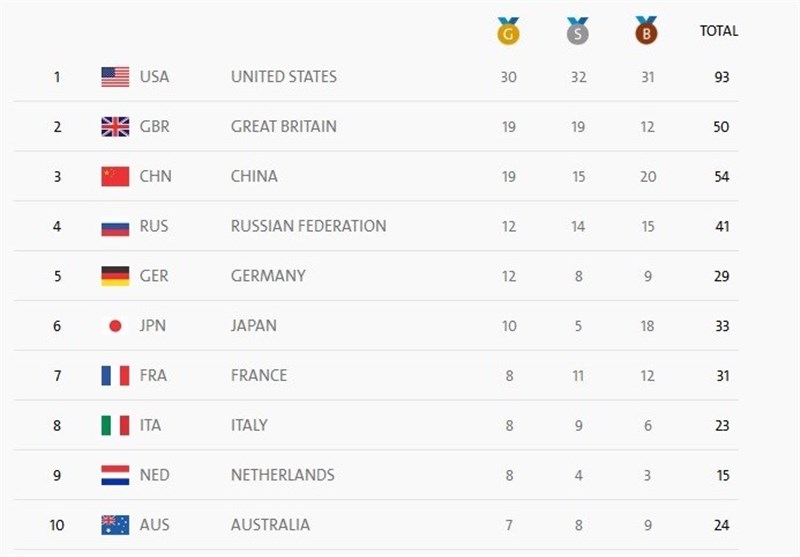This screenshot has width=800, height=557.
Task: Click United States total medal count 93
Action: tap(721, 77)
